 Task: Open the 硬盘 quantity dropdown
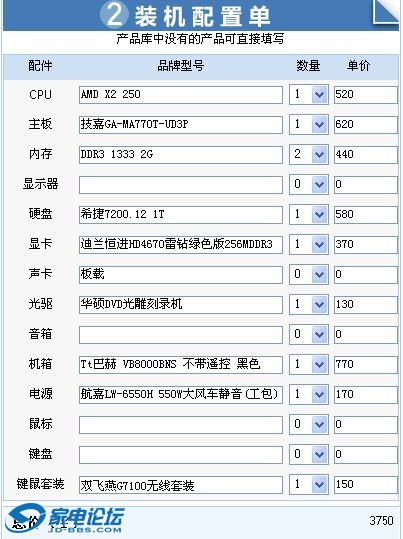[309, 214]
